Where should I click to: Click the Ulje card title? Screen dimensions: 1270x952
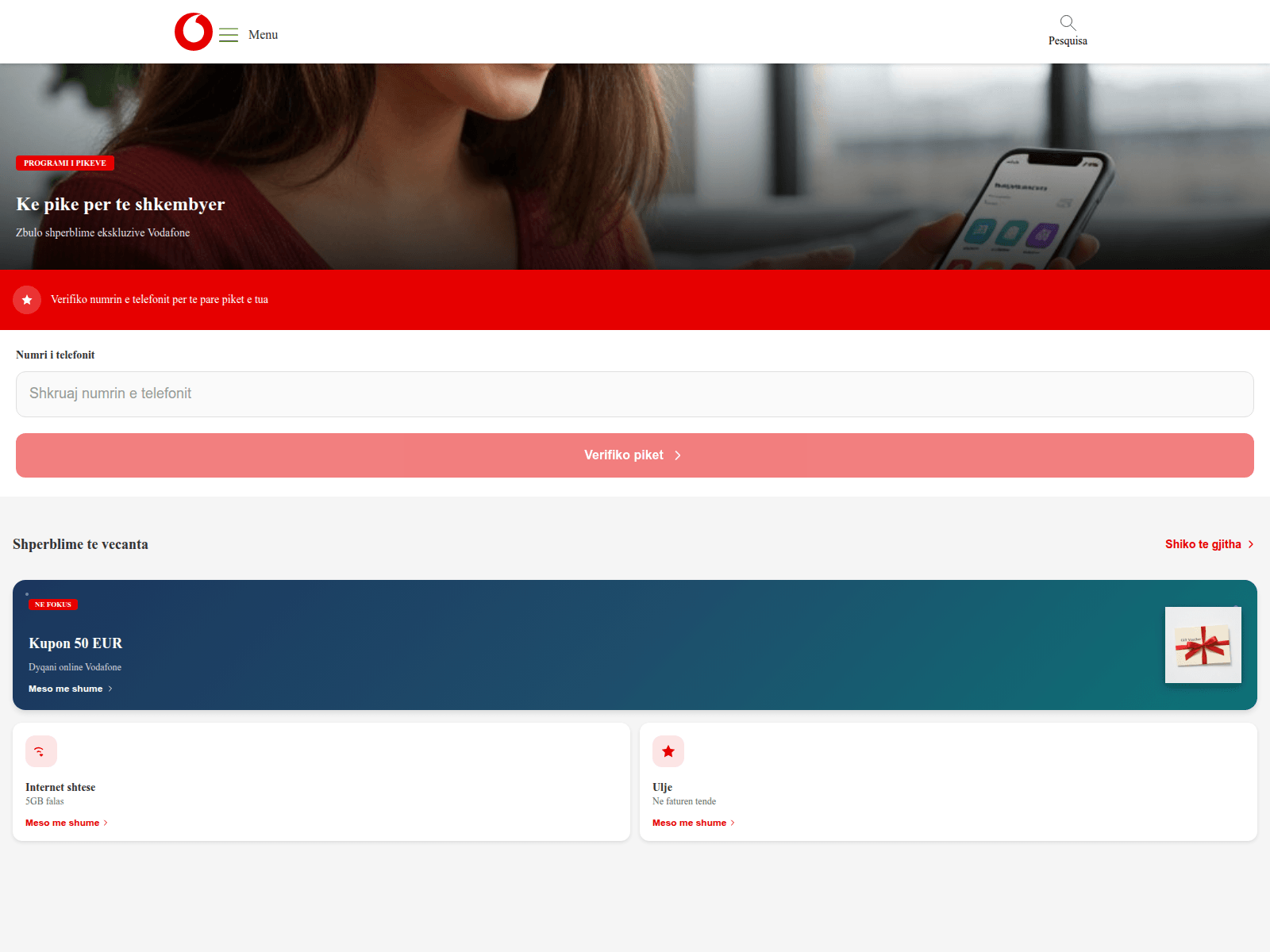click(662, 787)
